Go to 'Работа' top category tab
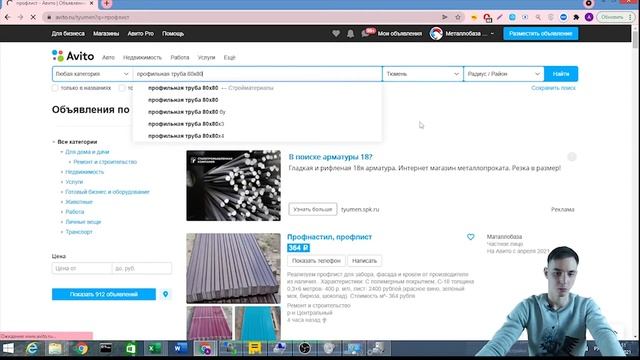This screenshot has width=640, height=360. pyautogui.click(x=180, y=58)
